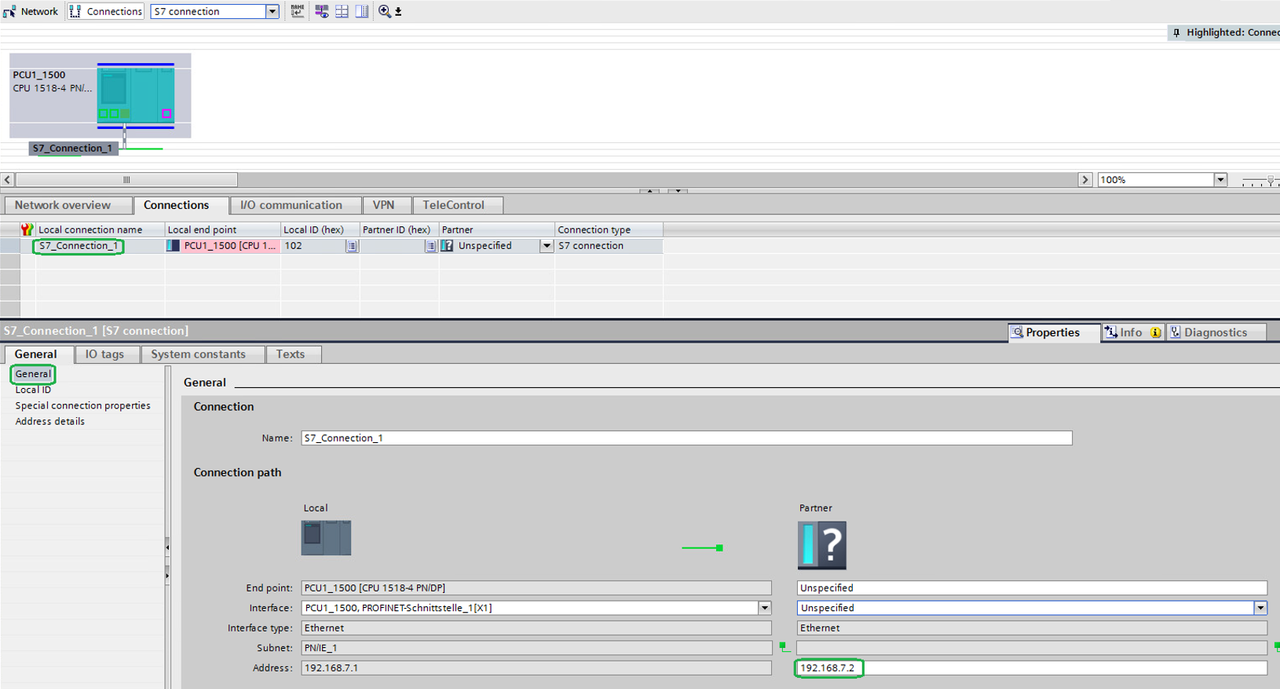Click the Partner End point Unspecified field
The image size is (1280, 689).
click(x=1032, y=588)
